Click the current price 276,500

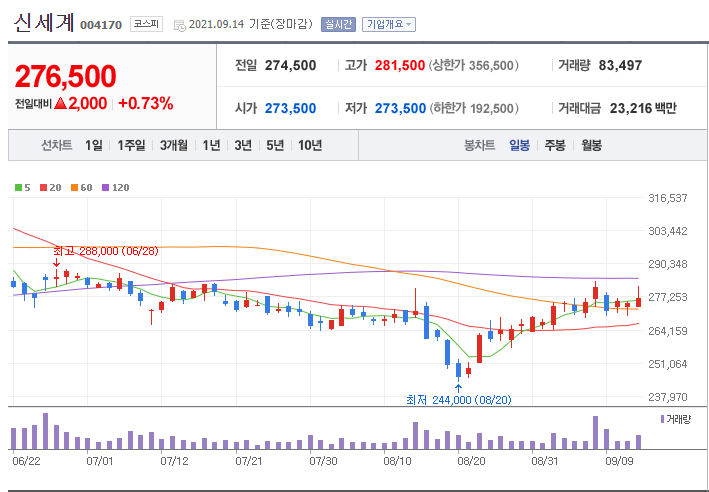pos(66,76)
